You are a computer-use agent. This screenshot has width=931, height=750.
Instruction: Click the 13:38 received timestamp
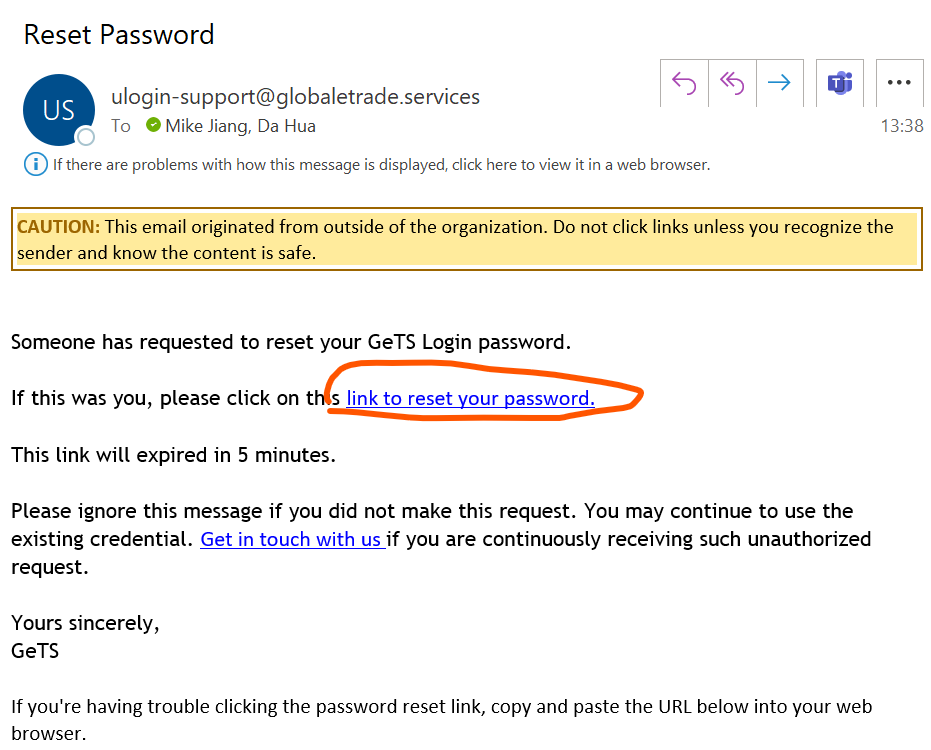coord(901,126)
